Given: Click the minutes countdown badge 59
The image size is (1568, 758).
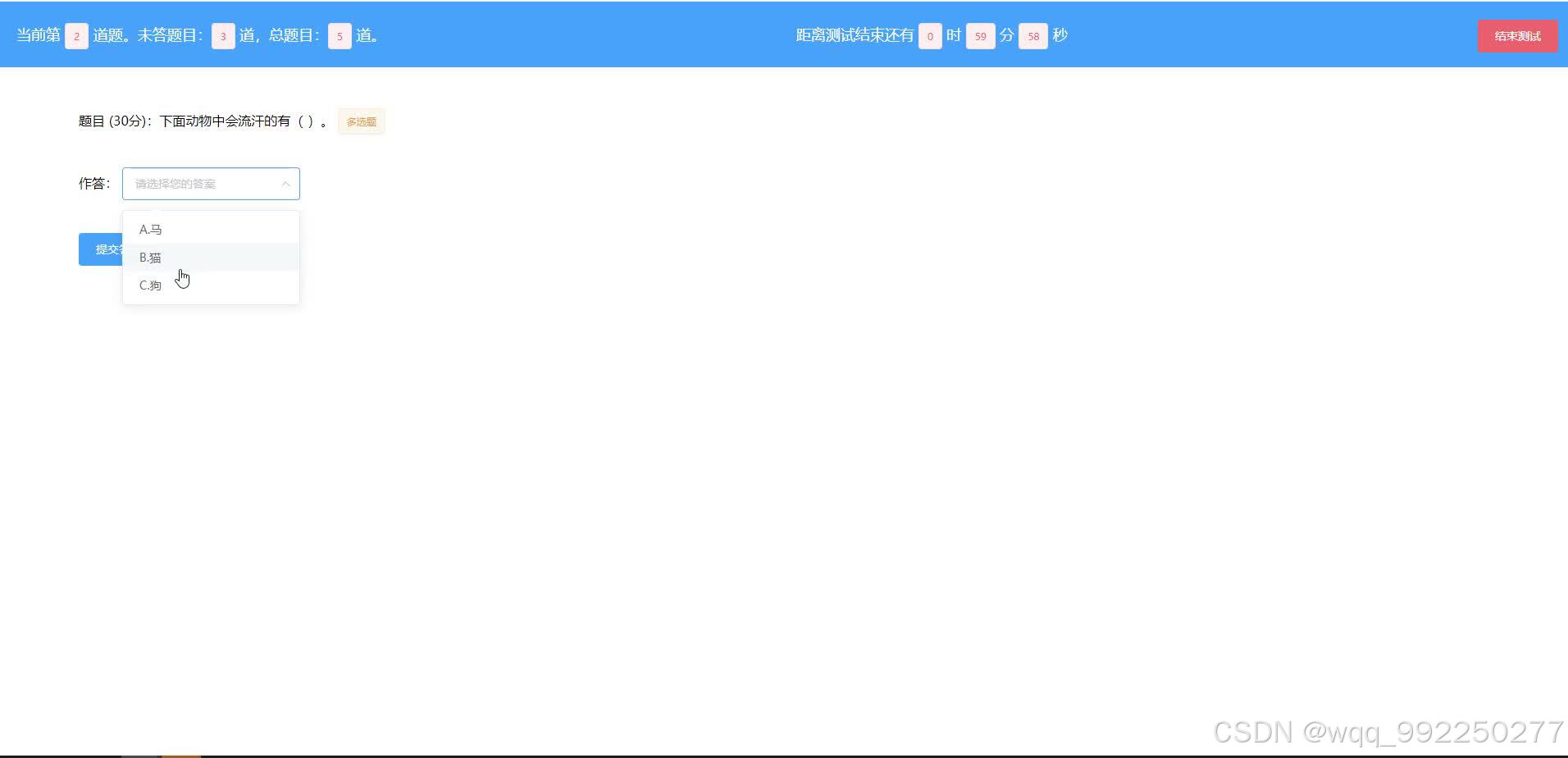Looking at the screenshot, I should (980, 36).
